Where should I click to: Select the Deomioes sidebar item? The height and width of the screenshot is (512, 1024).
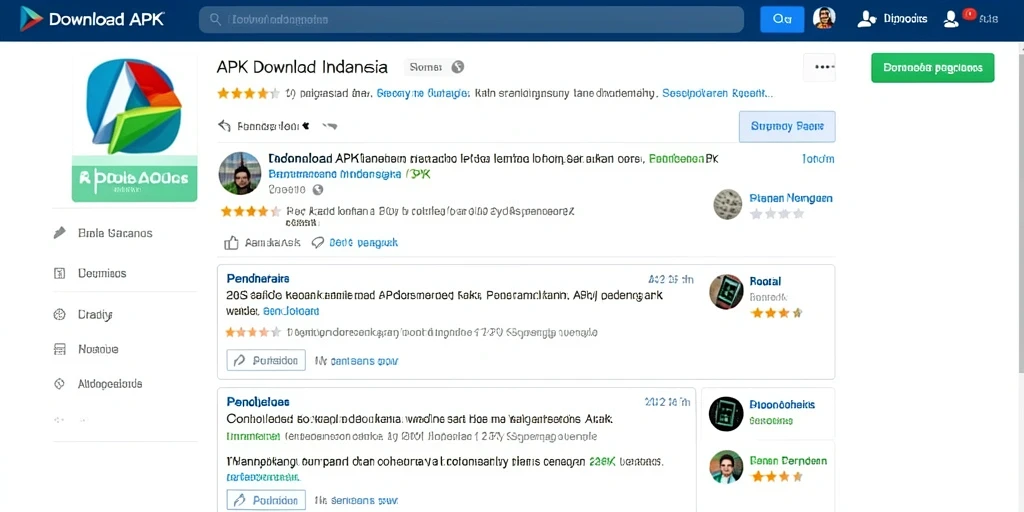coord(102,274)
